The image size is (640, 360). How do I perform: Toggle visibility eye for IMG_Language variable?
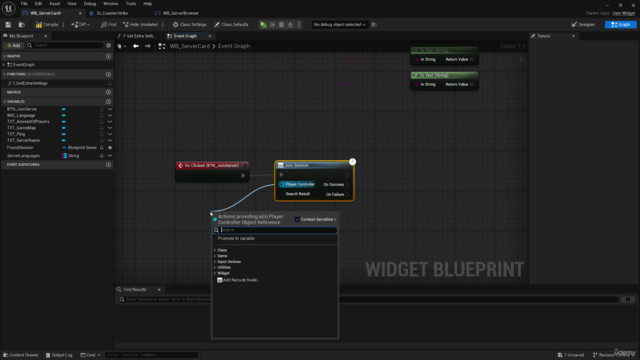click(x=110, y=115)
